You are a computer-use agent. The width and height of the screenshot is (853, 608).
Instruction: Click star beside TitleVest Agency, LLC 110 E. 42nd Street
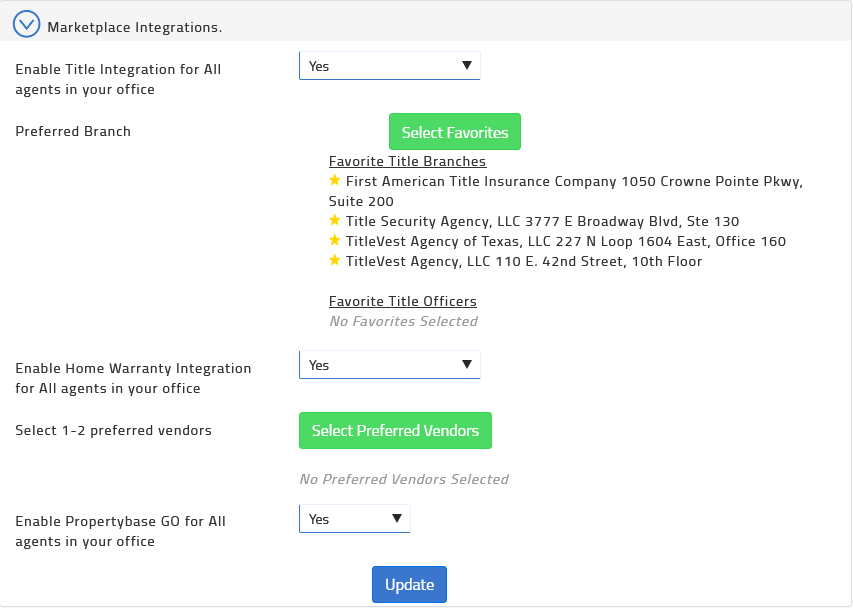[x=335, y=260]
